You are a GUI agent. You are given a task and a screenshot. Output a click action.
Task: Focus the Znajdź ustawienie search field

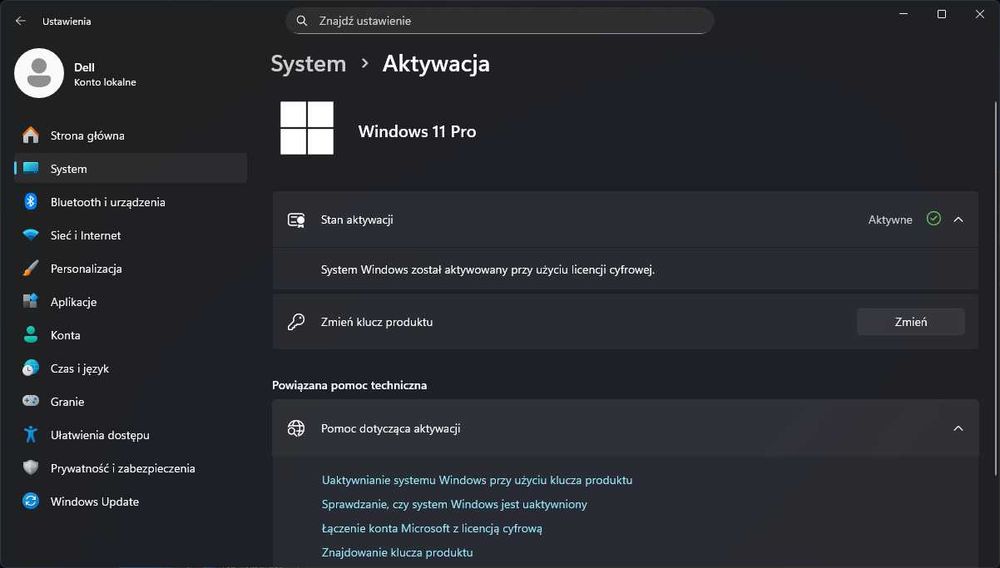(500, 21)
